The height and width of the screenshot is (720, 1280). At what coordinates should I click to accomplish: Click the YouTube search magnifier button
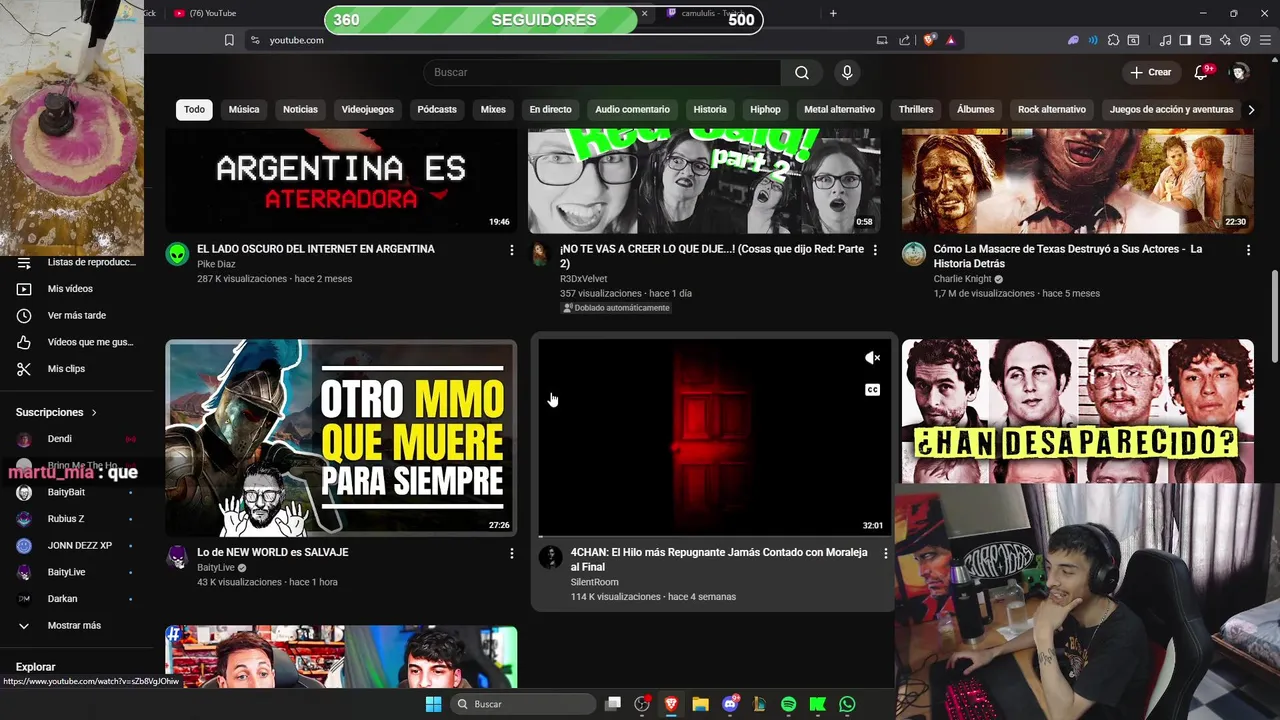802,72
